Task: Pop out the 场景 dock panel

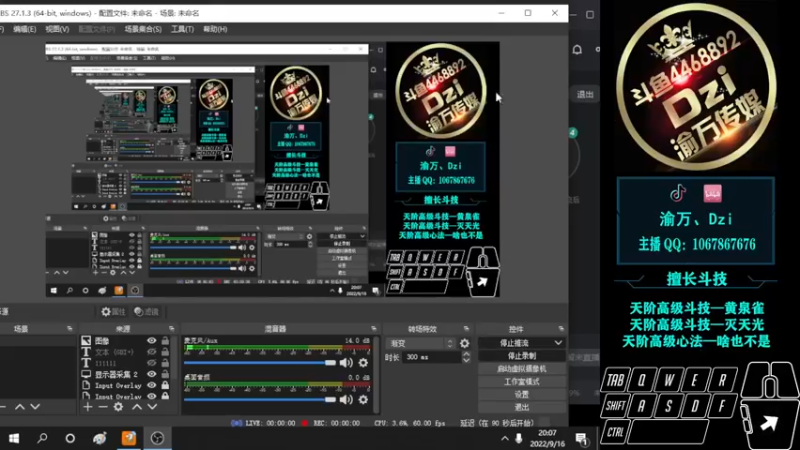Action: [x=69, y=329]
